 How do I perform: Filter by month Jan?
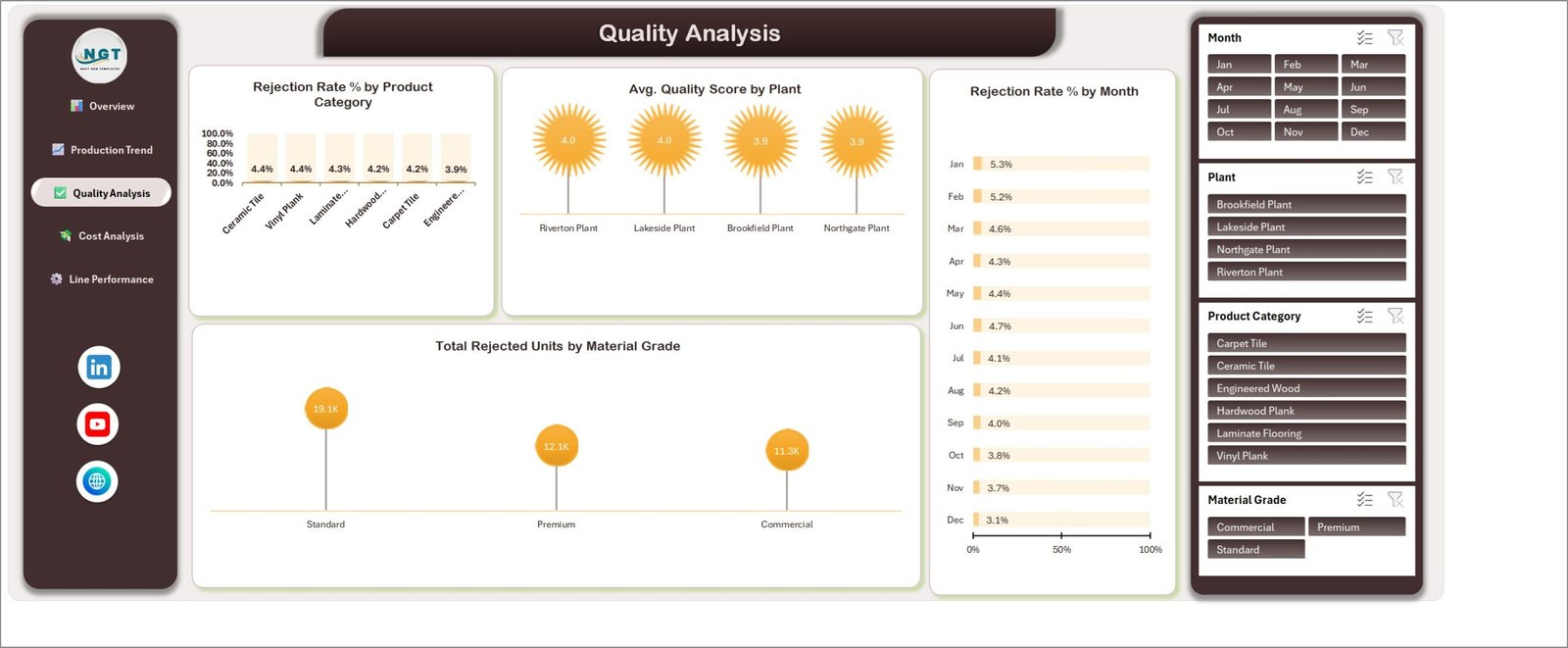(1239, 65)
